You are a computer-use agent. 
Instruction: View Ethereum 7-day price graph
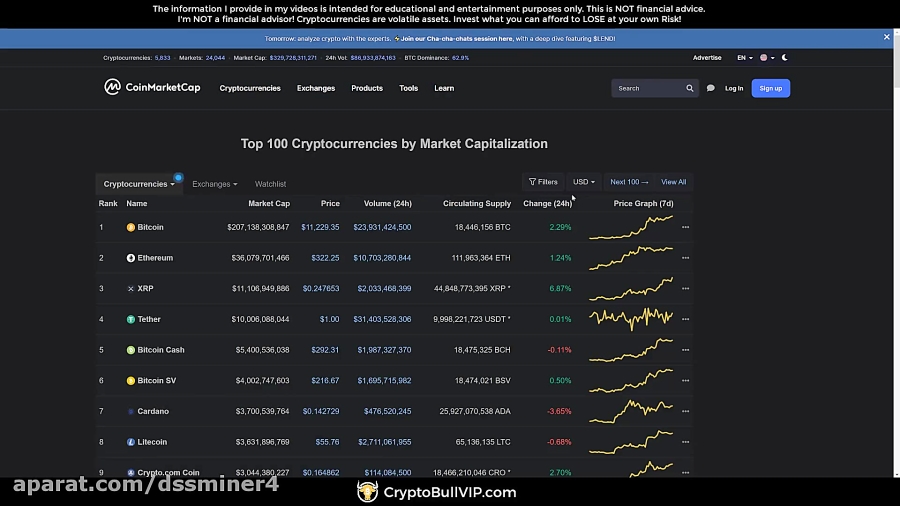(x=631, y=258)
